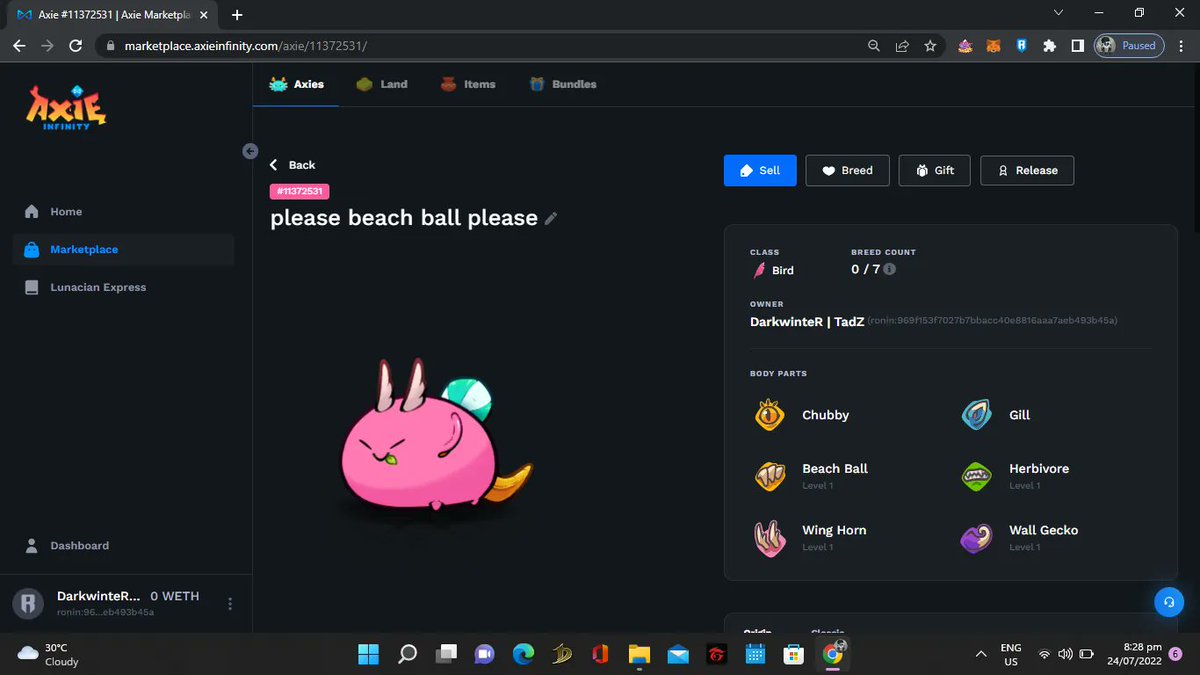Click the Herbivore mouth part icon
Screen dimensions: 1200x675
tap(976, 476)
